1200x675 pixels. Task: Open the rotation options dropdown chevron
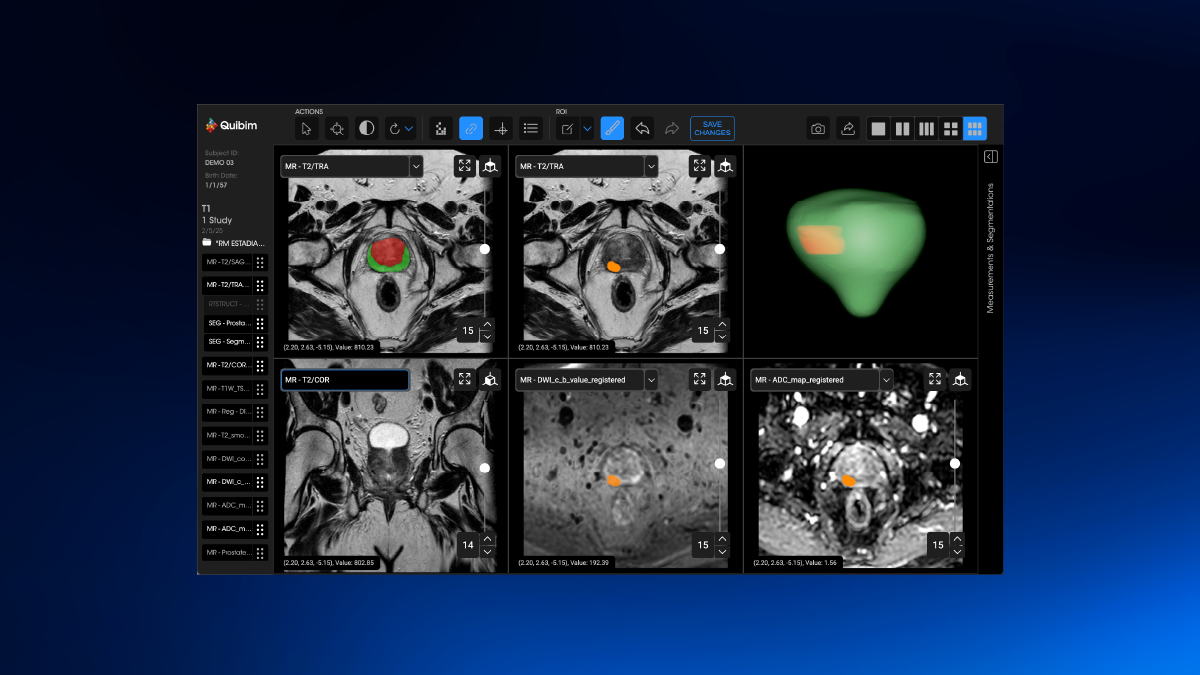click(x=408, y=128)
